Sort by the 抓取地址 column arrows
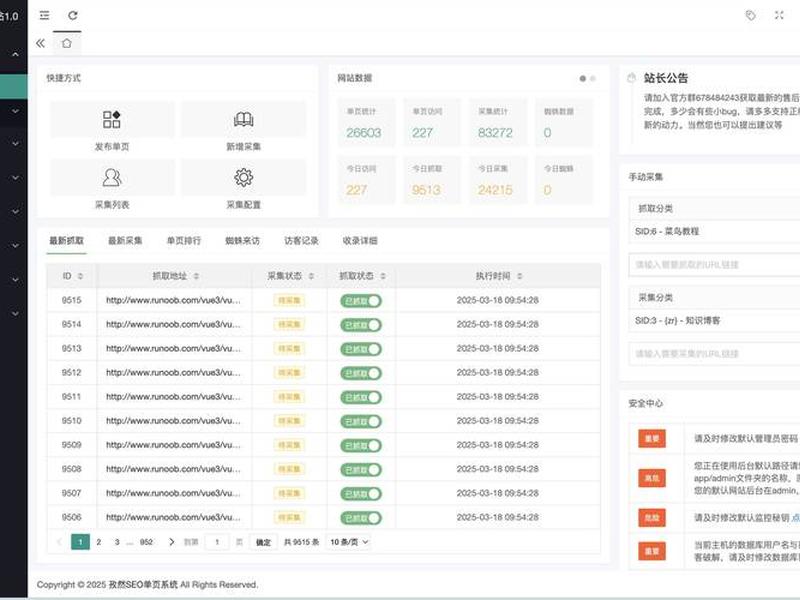This screenshot has width=800, height=600. tap(196, 276)
